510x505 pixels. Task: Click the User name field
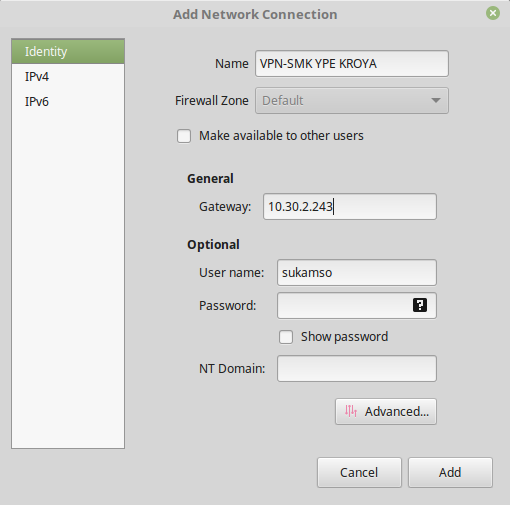tap(357, 272)
